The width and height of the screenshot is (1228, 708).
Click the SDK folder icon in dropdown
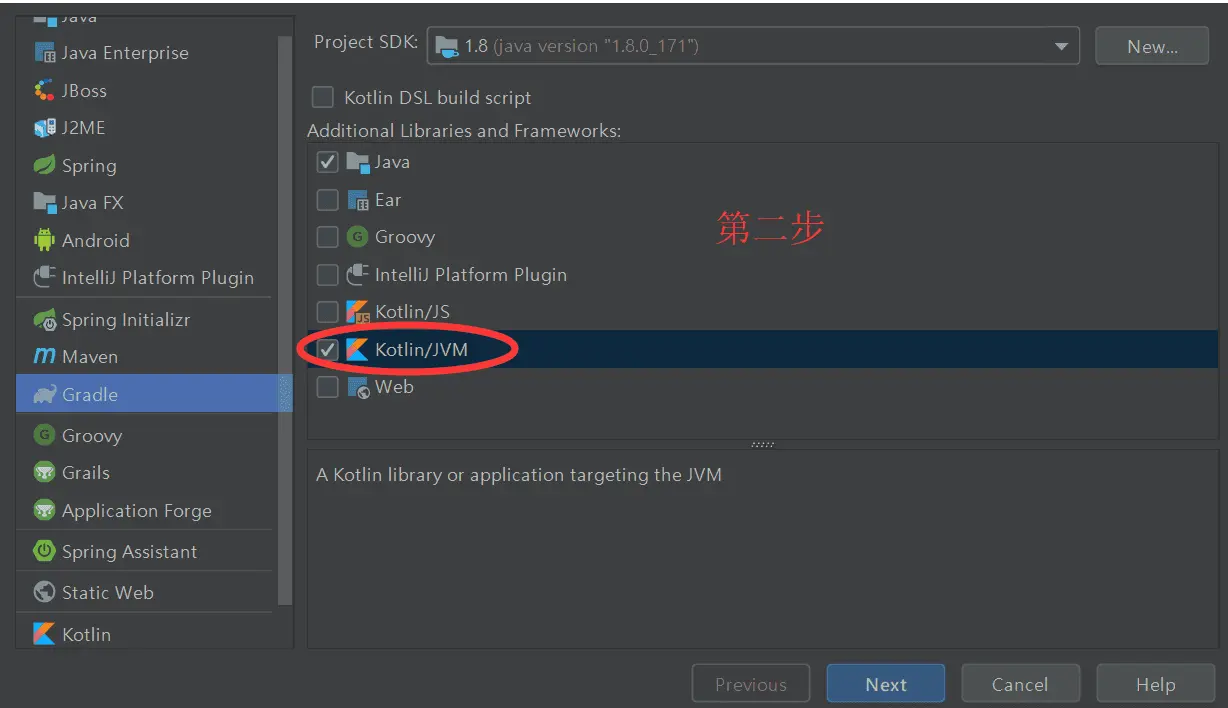[447, 46]
